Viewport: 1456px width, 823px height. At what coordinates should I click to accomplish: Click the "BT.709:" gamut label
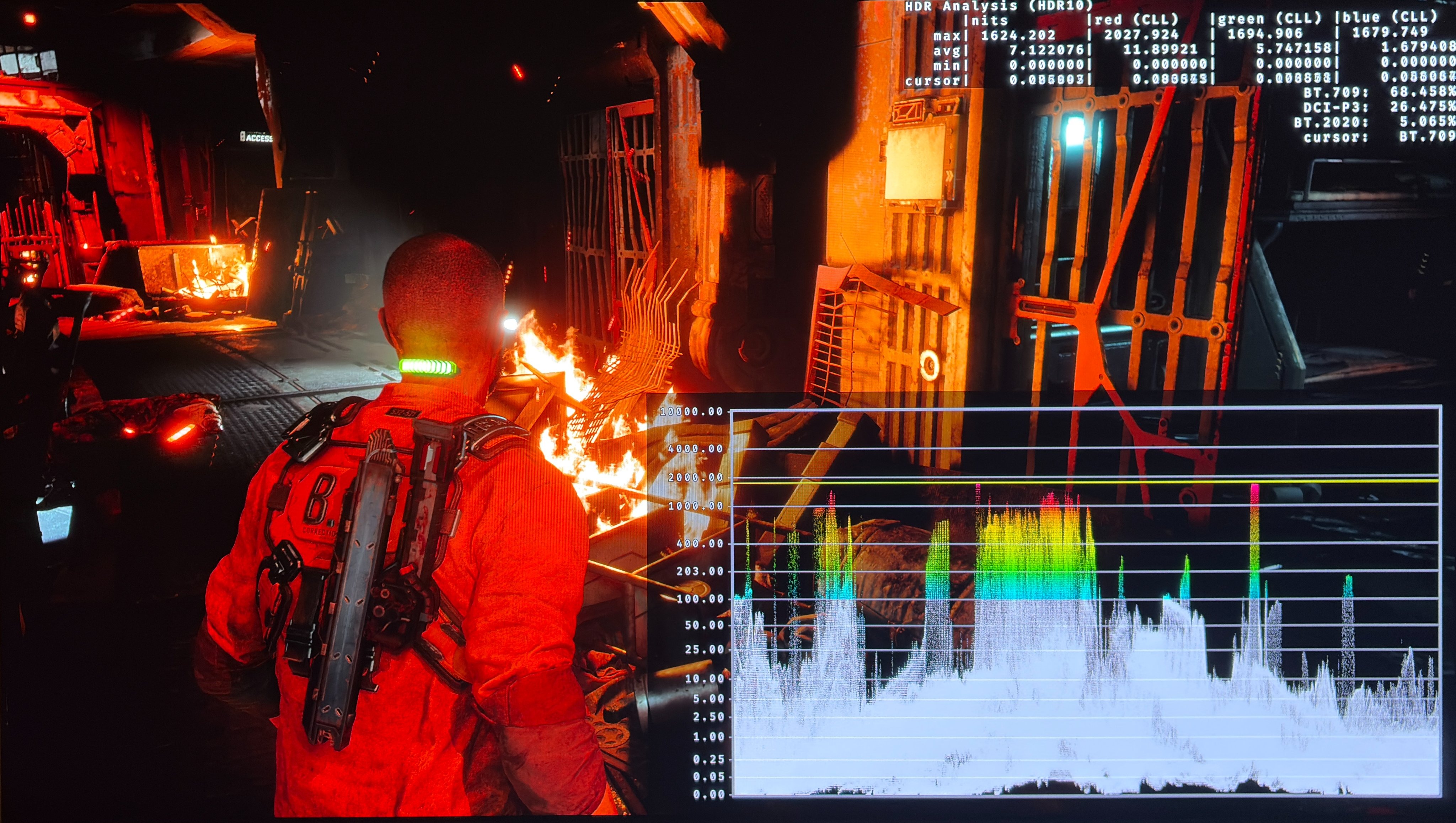click(x=1335, y=92)
